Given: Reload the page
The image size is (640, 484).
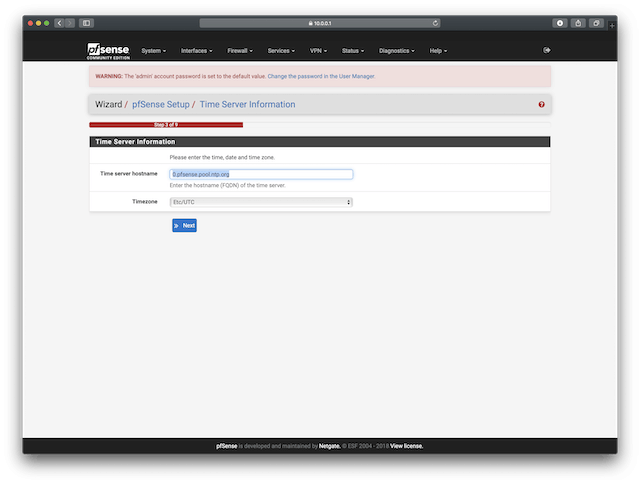Looking at the screenshot, I should tap(435, 23).
